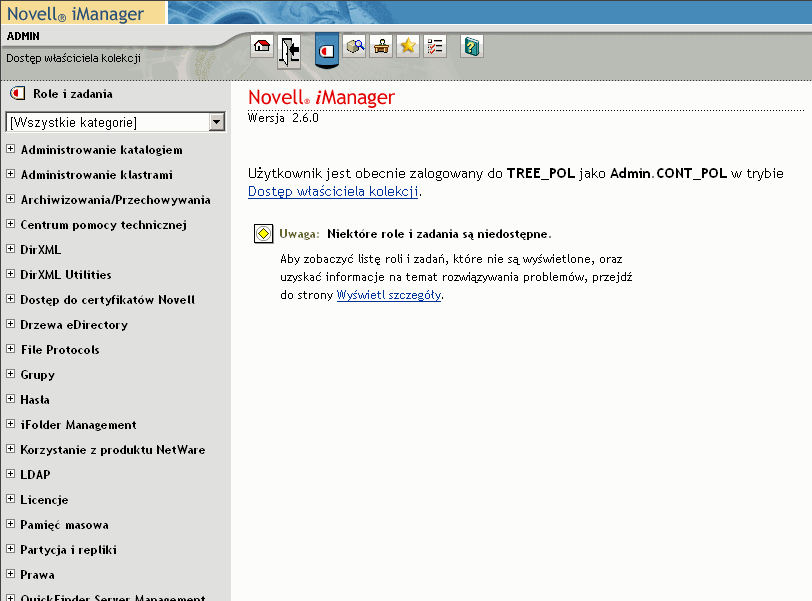
Task: Click Novell iManager logo banner
Action: coord(83,13)
